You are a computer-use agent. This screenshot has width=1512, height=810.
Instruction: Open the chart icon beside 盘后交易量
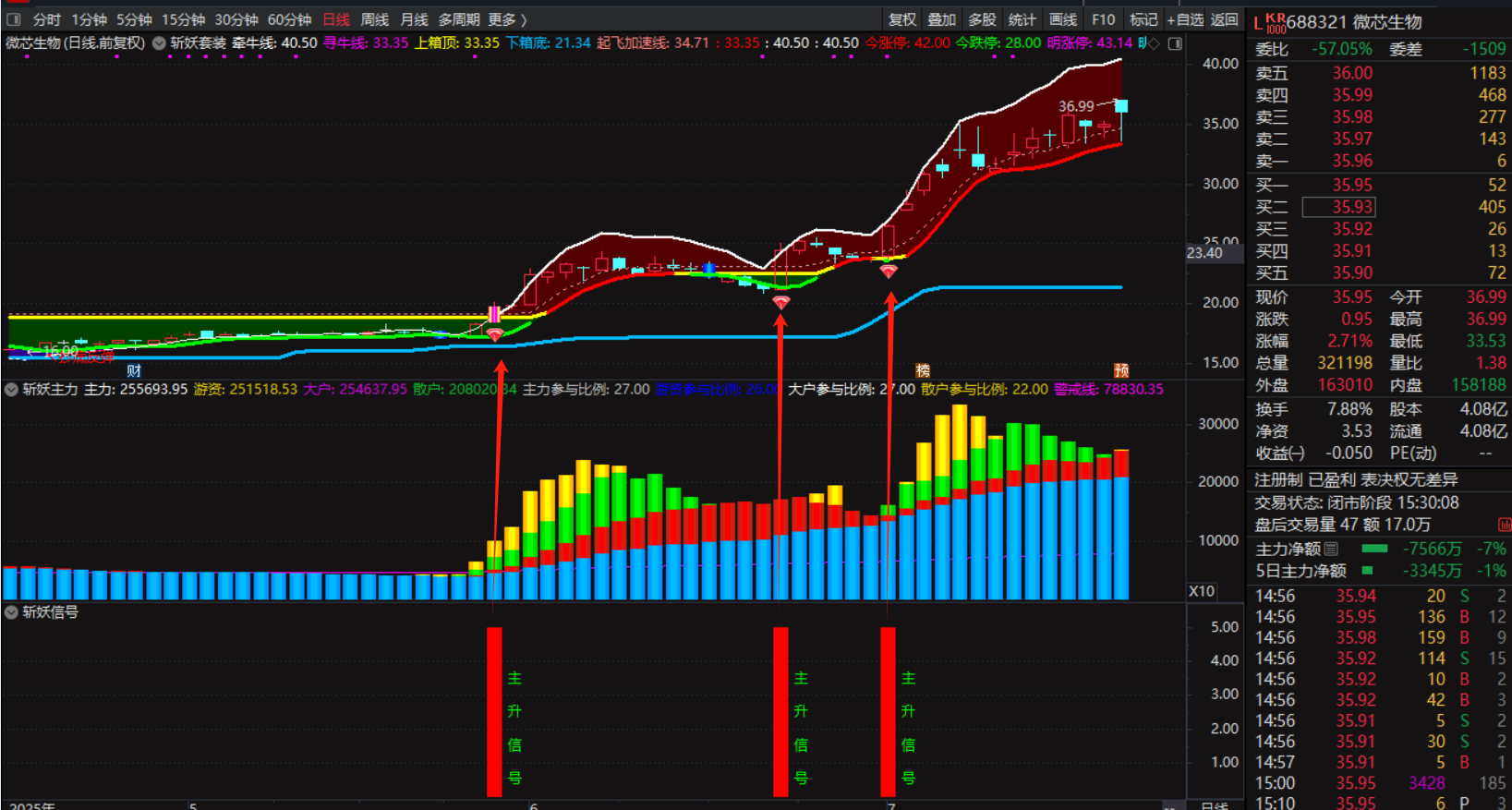[x=1504, y=525]
